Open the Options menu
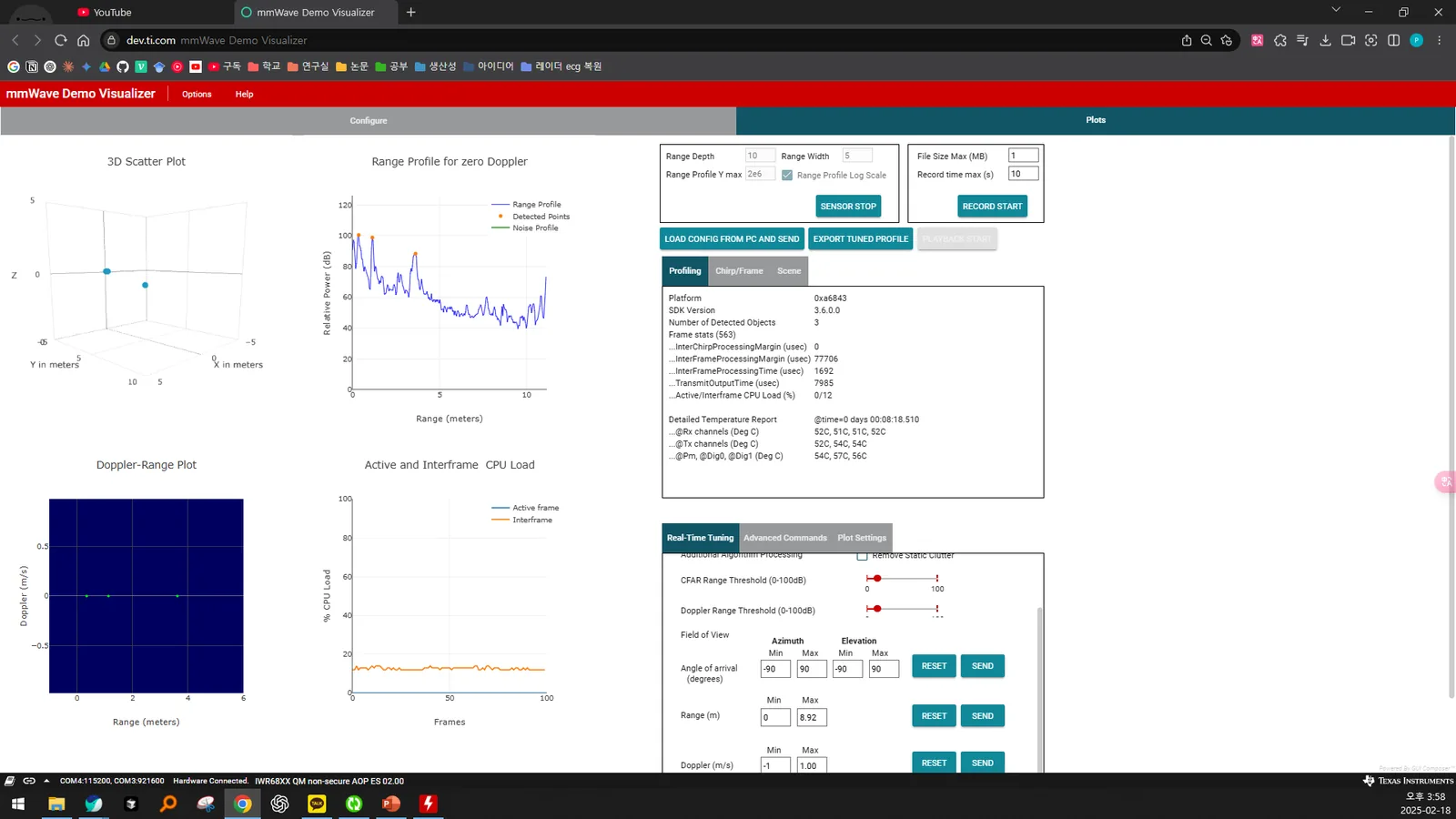The image size is (1456, 819). point(197,94)
